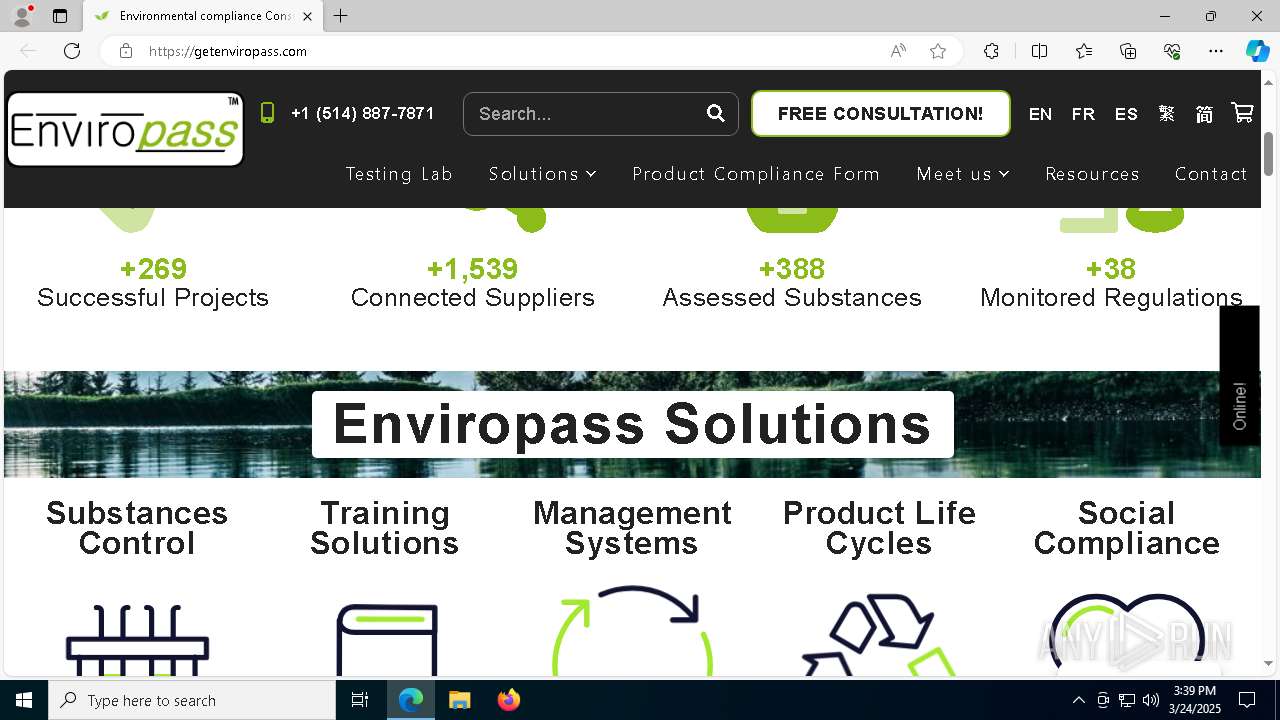Image resolution: width=1280 pixels, height=720 pixels.
Task: Launch Firefox from taskbar
Action: (509, 700)
